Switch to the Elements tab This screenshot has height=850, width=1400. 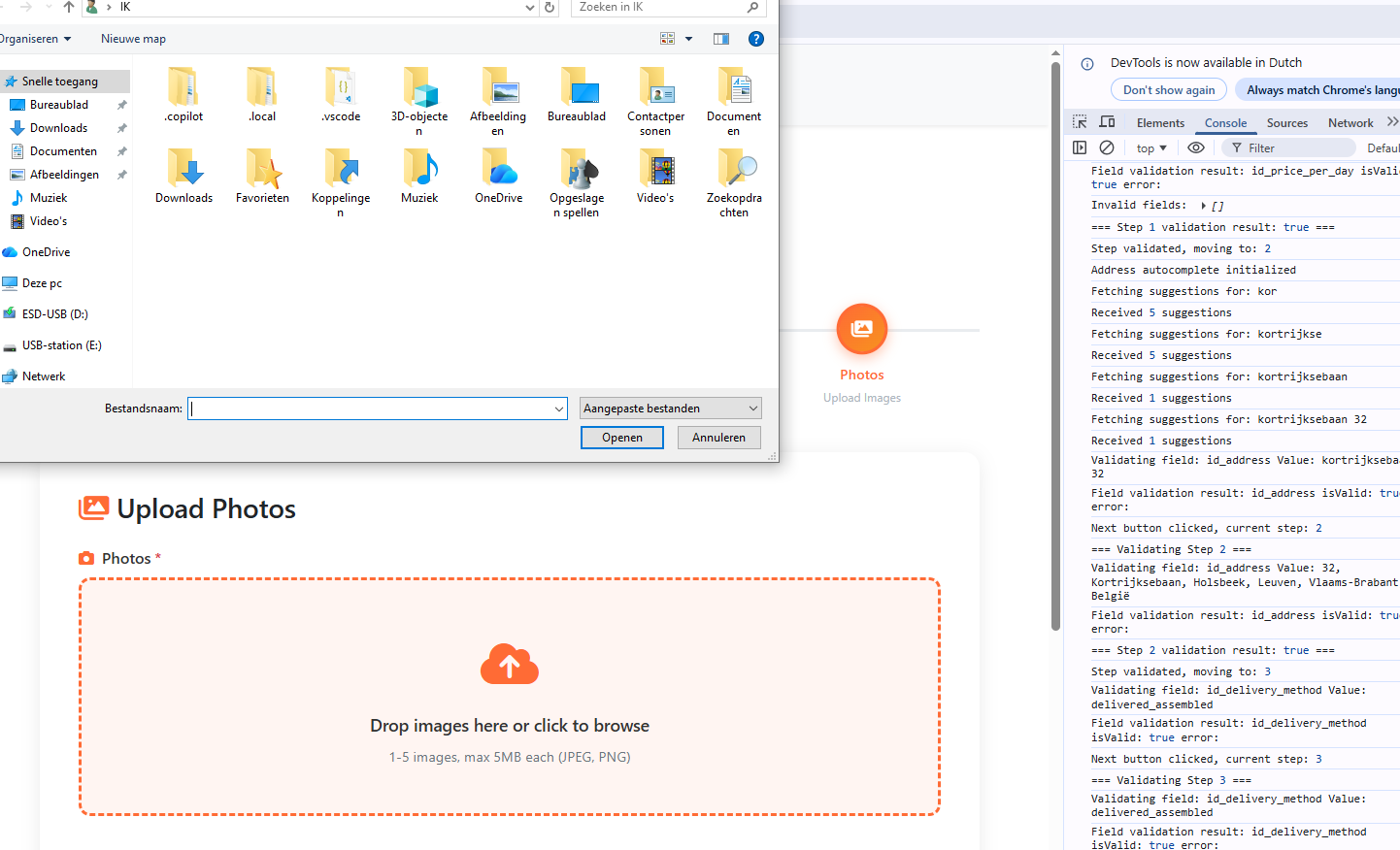click(1160, 123)
